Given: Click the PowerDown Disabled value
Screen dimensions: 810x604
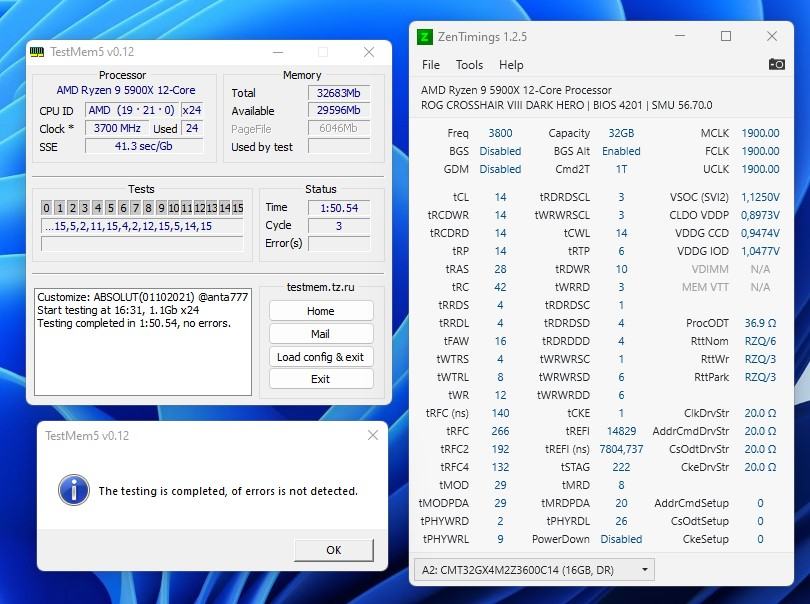Looking at the screenshot, I should pyautogui.click(x=621, y=539).
